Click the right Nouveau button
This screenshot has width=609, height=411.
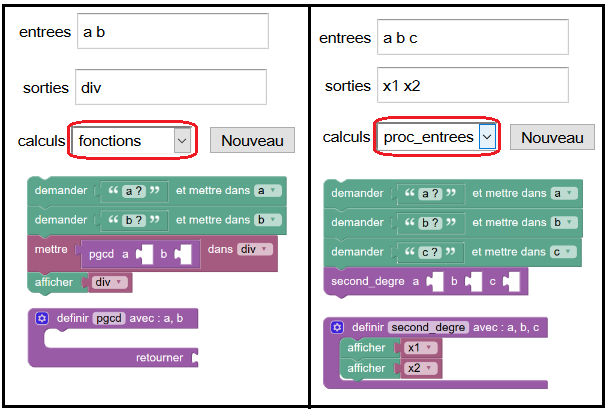point(552,137)
